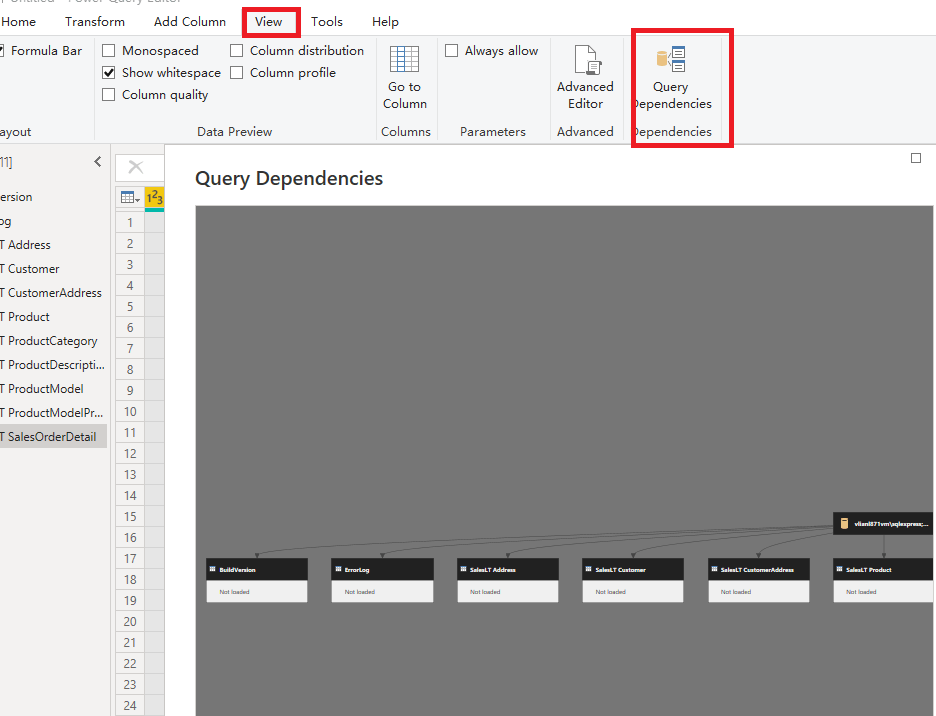Enable the Monospaced checkbox
936x716 pixels.
(109, 51)
